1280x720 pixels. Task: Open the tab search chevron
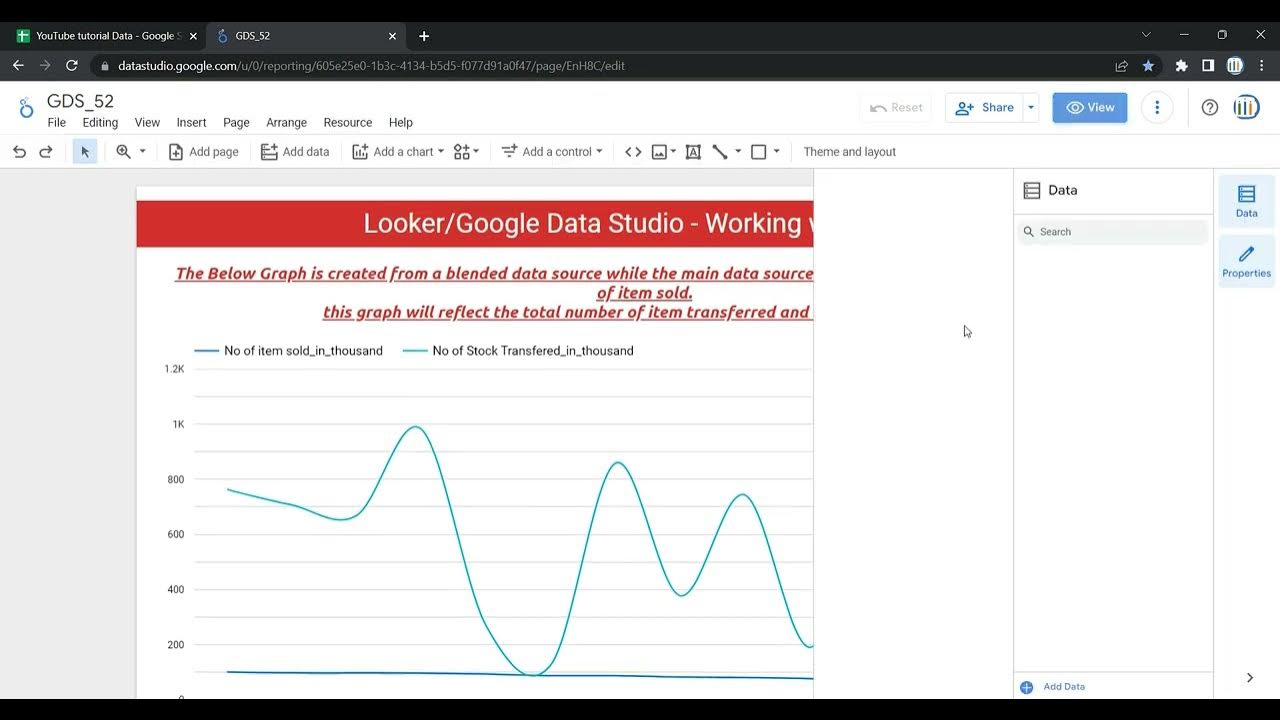pyautogui.click(x=1146, y=35)
